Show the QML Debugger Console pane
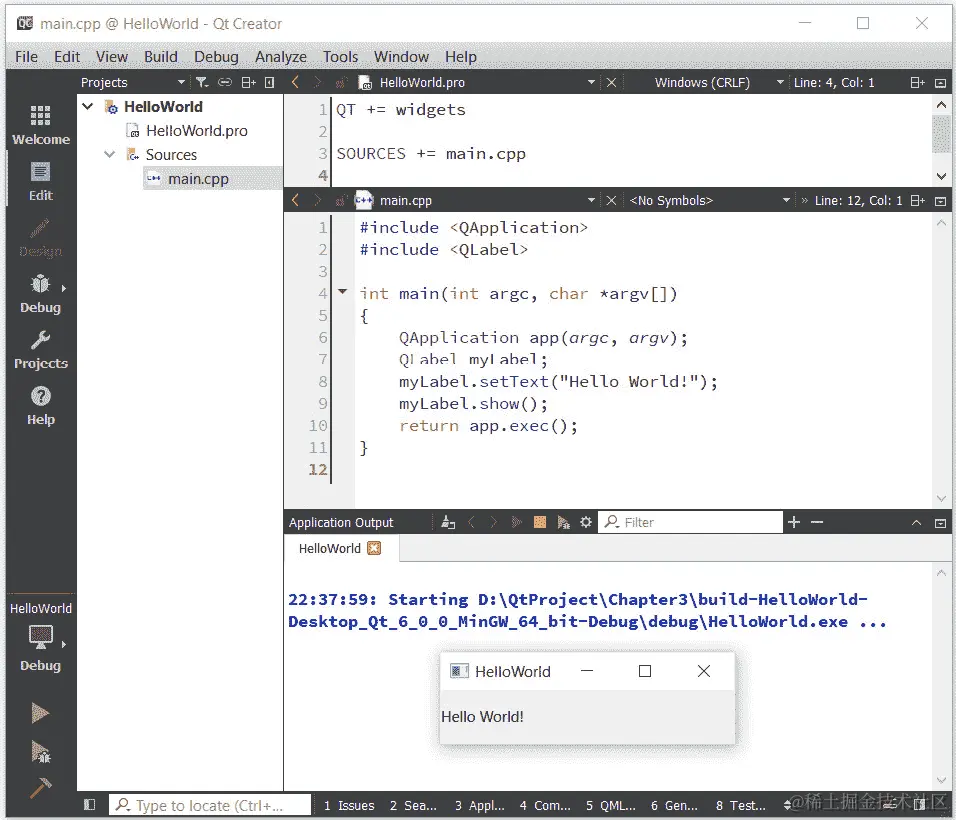The width and height of the screenshot is (956, 820). click(x=611, y=805)
